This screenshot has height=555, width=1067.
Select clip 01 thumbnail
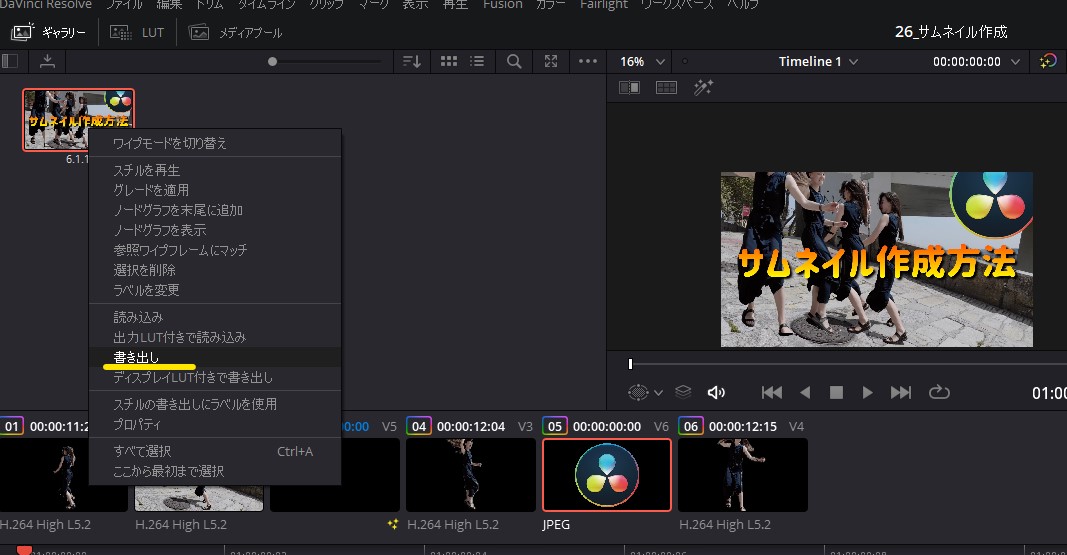(x=44, y=475)
